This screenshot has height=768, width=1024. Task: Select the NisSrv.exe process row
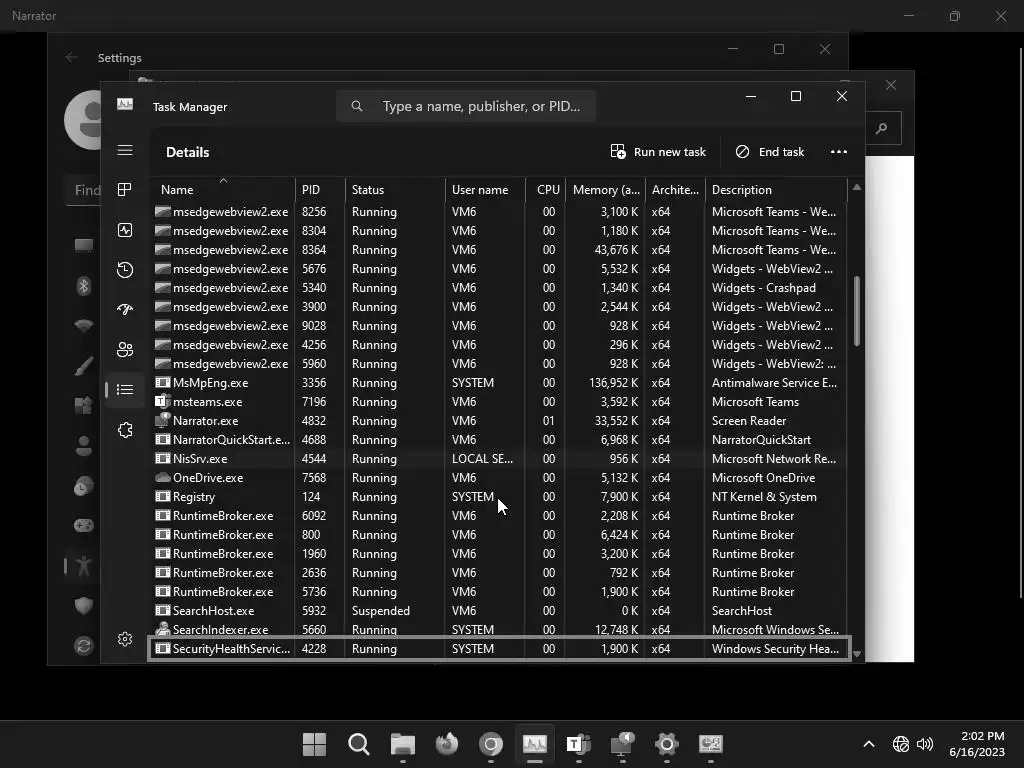tap(499, 458)
